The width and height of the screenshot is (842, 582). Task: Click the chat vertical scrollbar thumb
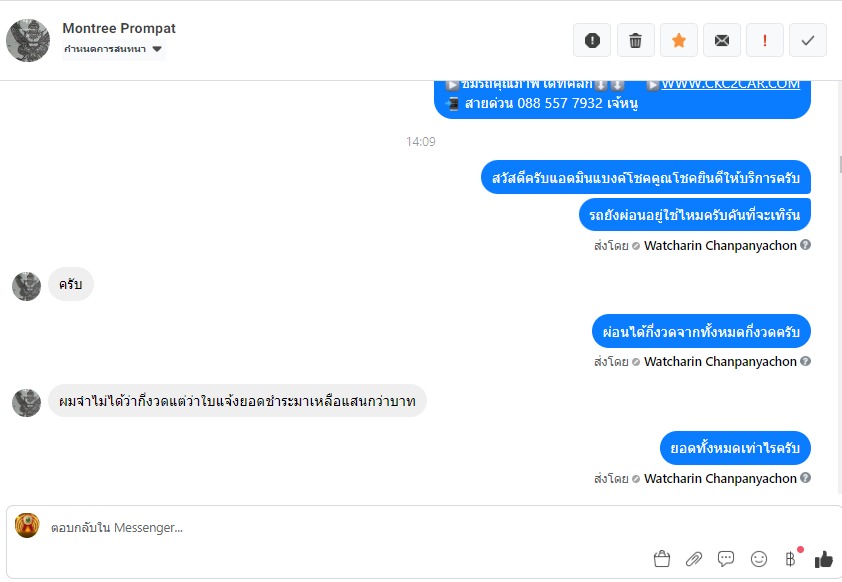coord(840,164)
